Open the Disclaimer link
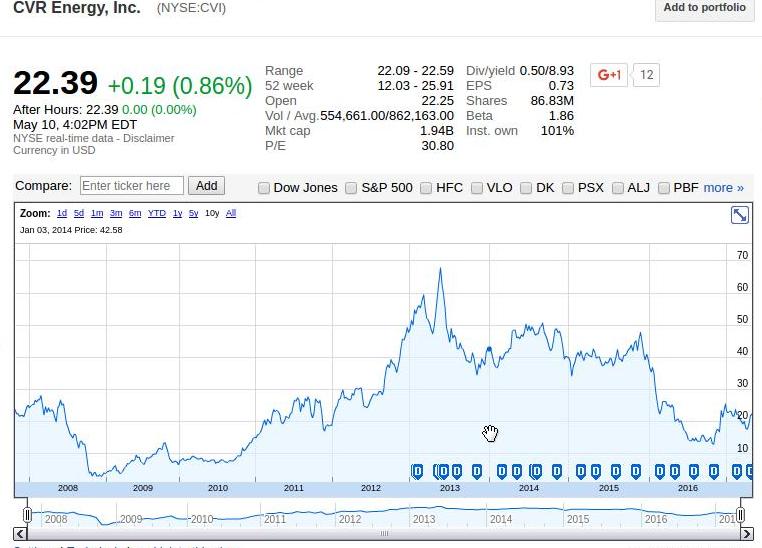 [148, 138]
